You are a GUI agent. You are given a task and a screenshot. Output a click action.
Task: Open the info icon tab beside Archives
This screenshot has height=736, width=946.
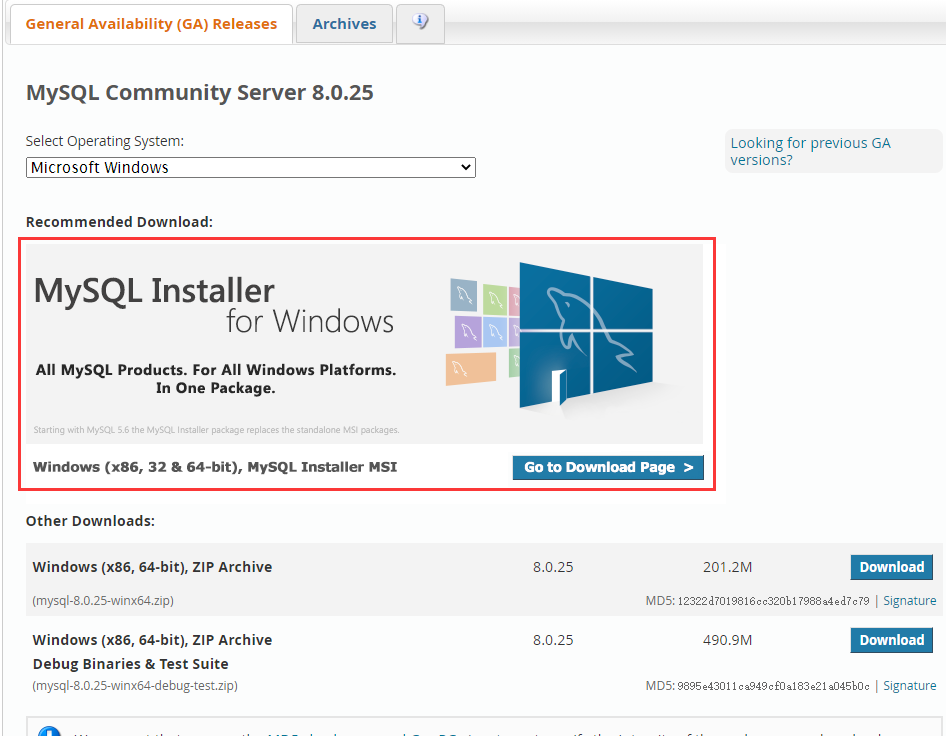420,23
